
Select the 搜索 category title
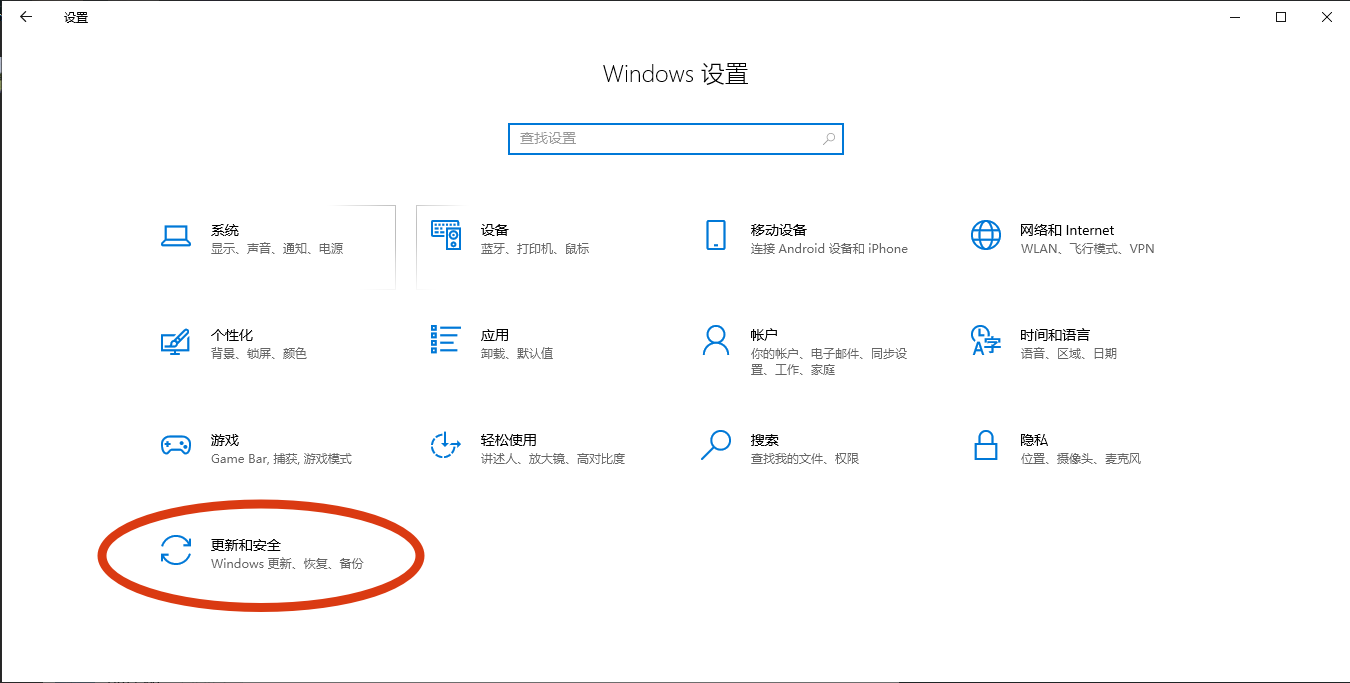(x=765, y=440)
